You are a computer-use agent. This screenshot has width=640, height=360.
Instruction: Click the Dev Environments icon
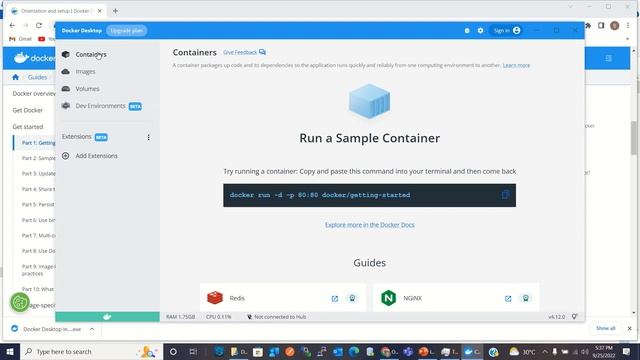(65, 106)
